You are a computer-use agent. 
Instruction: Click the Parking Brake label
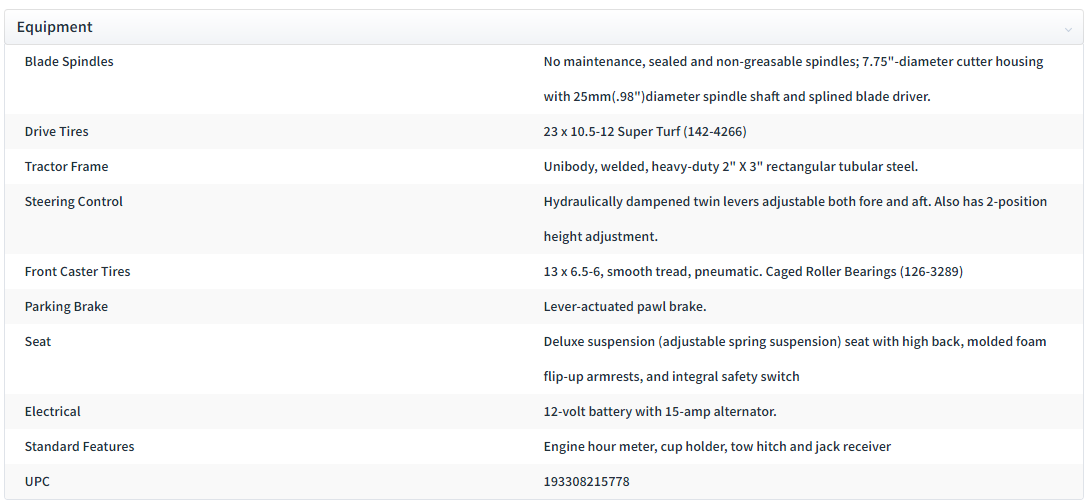(x=67, y=306)
